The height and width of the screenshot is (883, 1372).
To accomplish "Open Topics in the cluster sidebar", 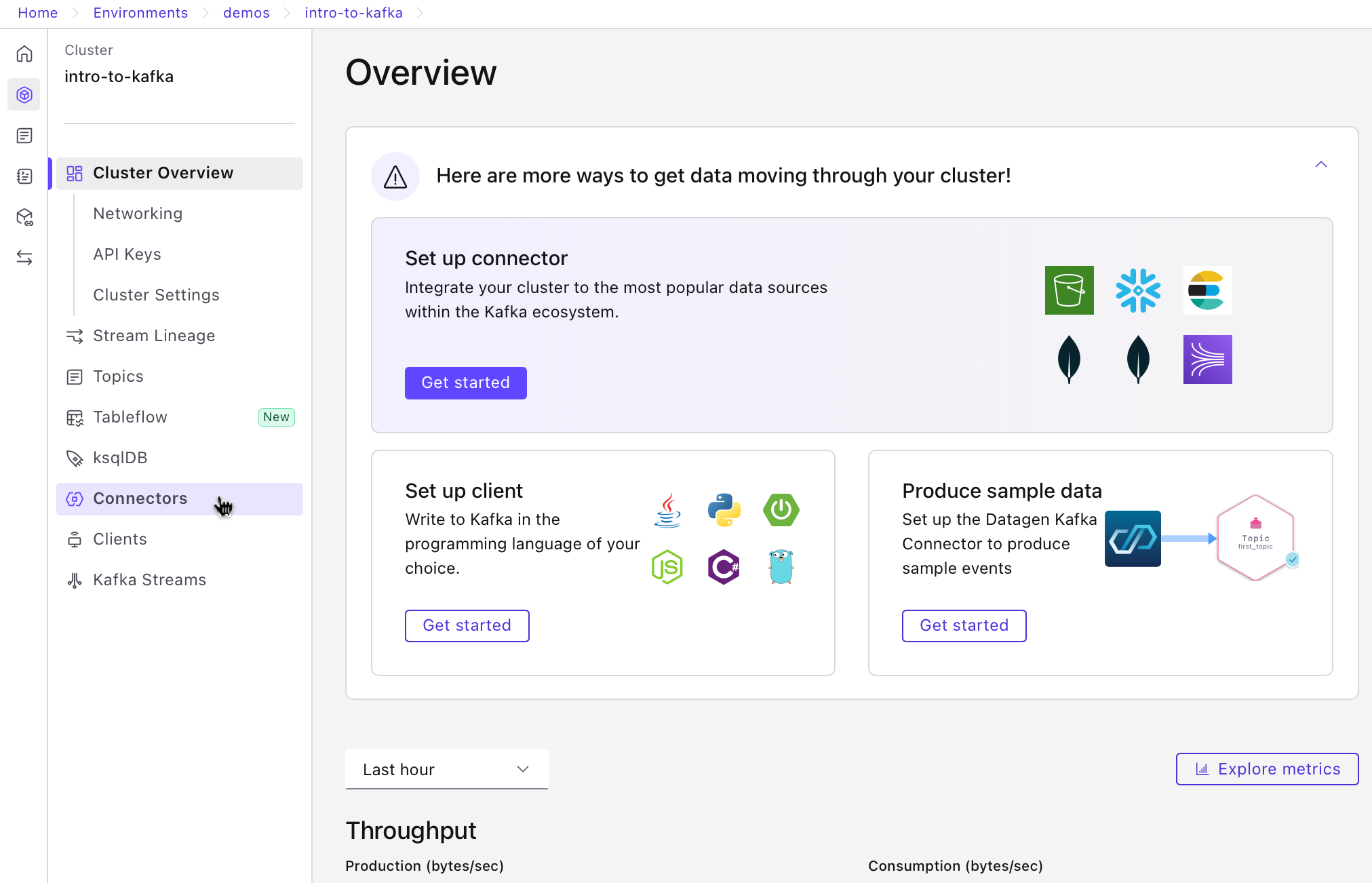I will (118, 376).
